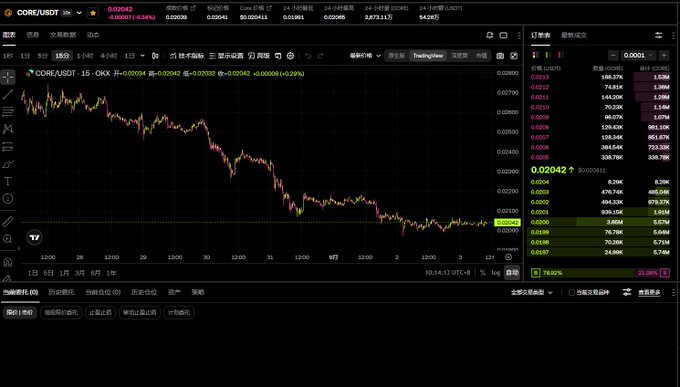Select the brush drawing tool

coord(8,164)
